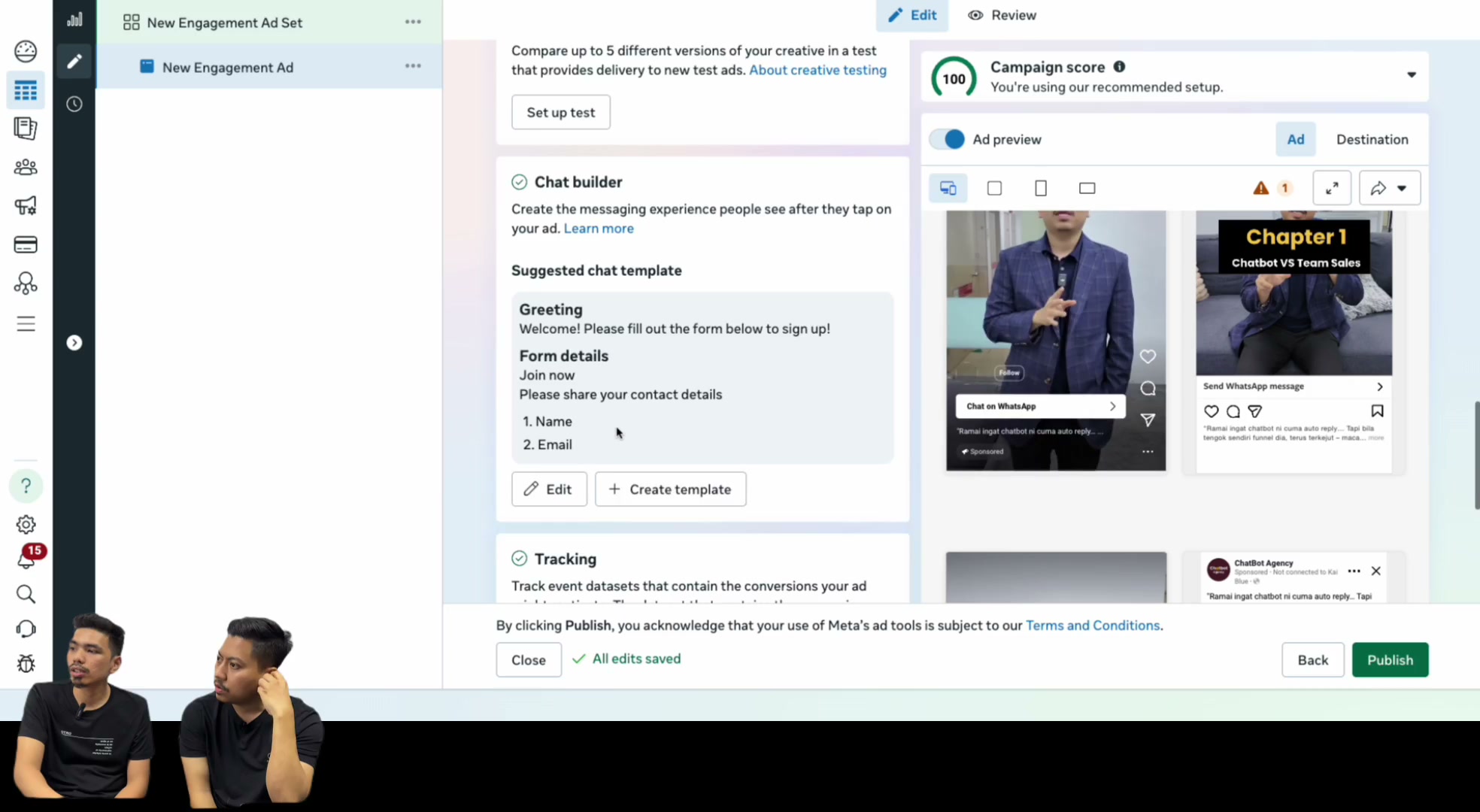1480x812 pixels.
Task: Toggle the Ad preview switch
Action: pos(947,139)
